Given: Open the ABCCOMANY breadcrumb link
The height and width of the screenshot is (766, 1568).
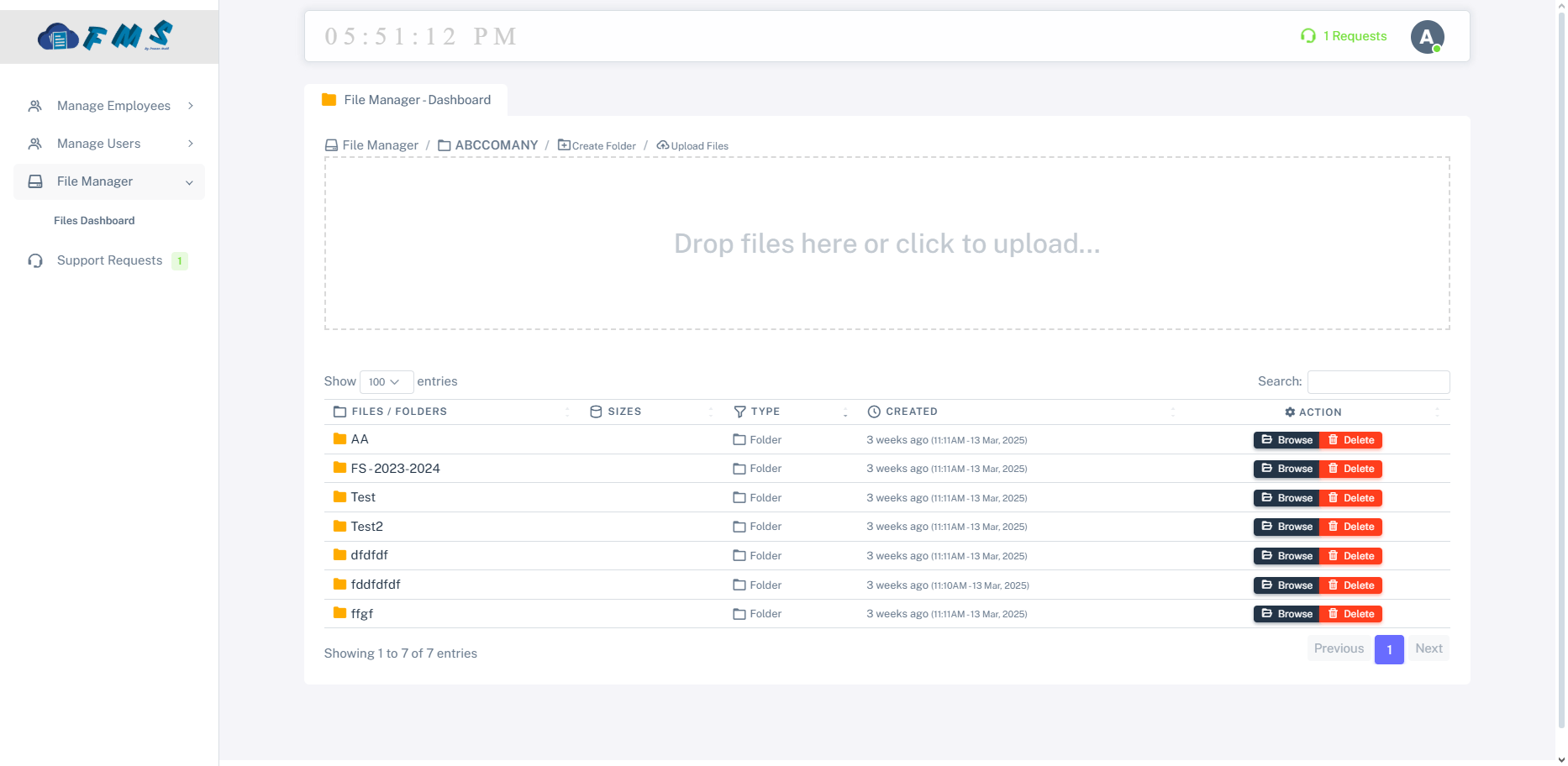Looking at the screenshot, I should pyautogui.click(x=488, y=145).
